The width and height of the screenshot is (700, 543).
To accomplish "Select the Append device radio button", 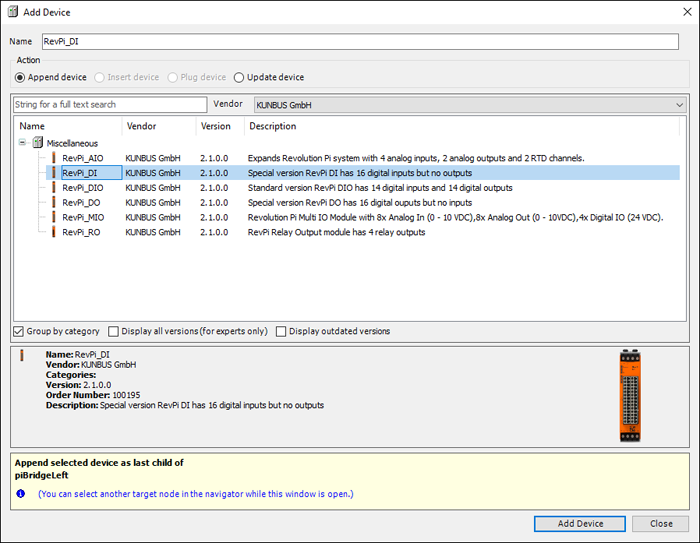I will tap(20, 77).
